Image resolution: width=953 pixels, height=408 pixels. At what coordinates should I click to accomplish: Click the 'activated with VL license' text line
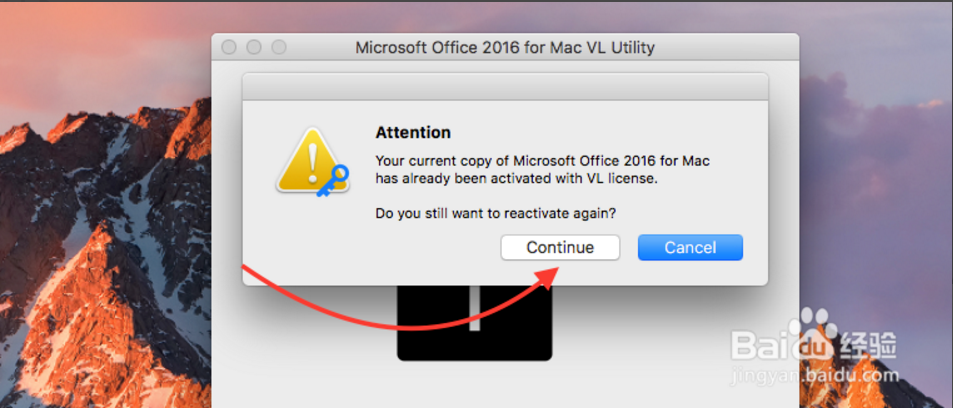[x=517, y=179]
